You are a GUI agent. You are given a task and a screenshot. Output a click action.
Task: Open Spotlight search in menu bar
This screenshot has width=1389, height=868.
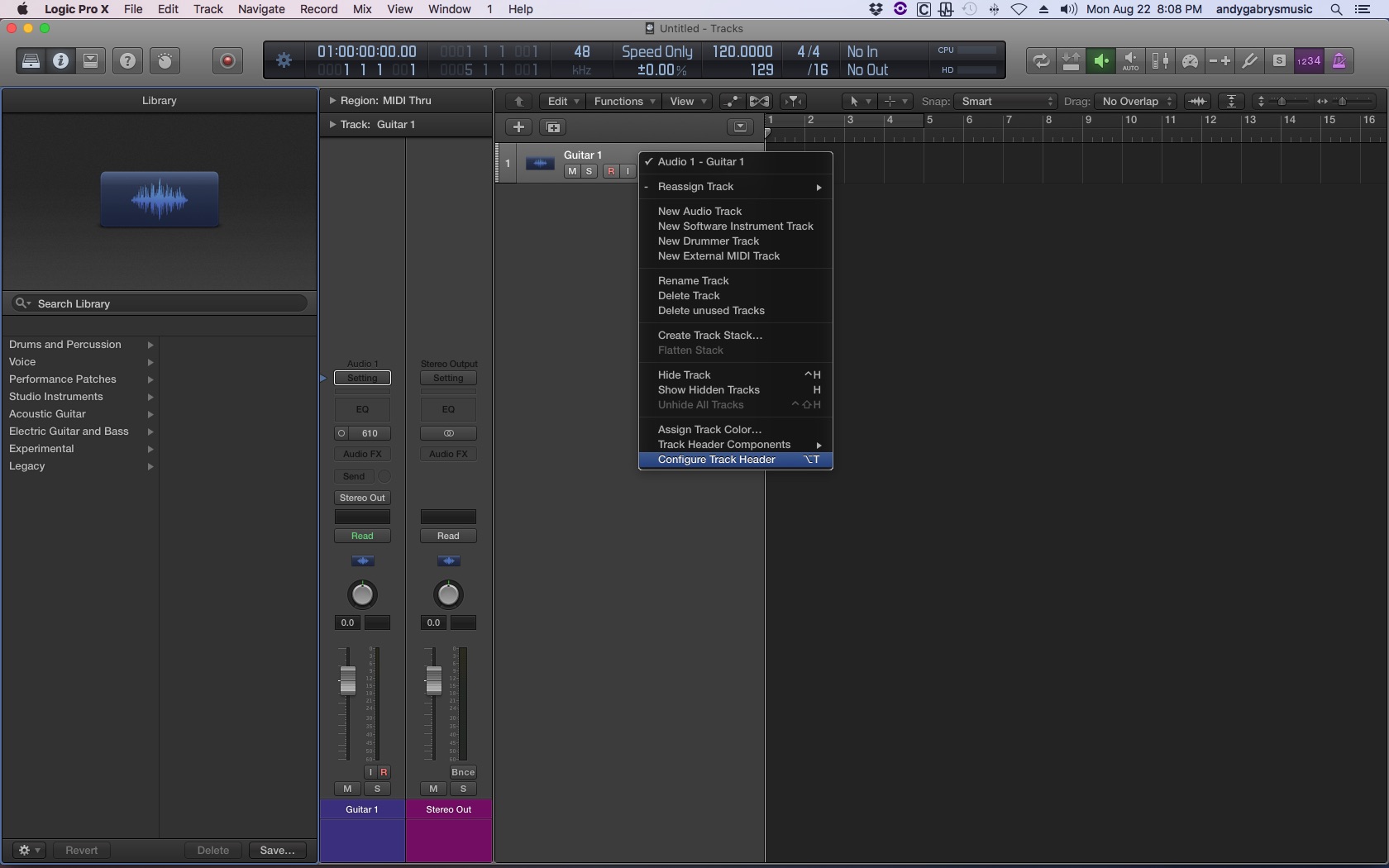pyautogui.click(x=1336, y=9)
